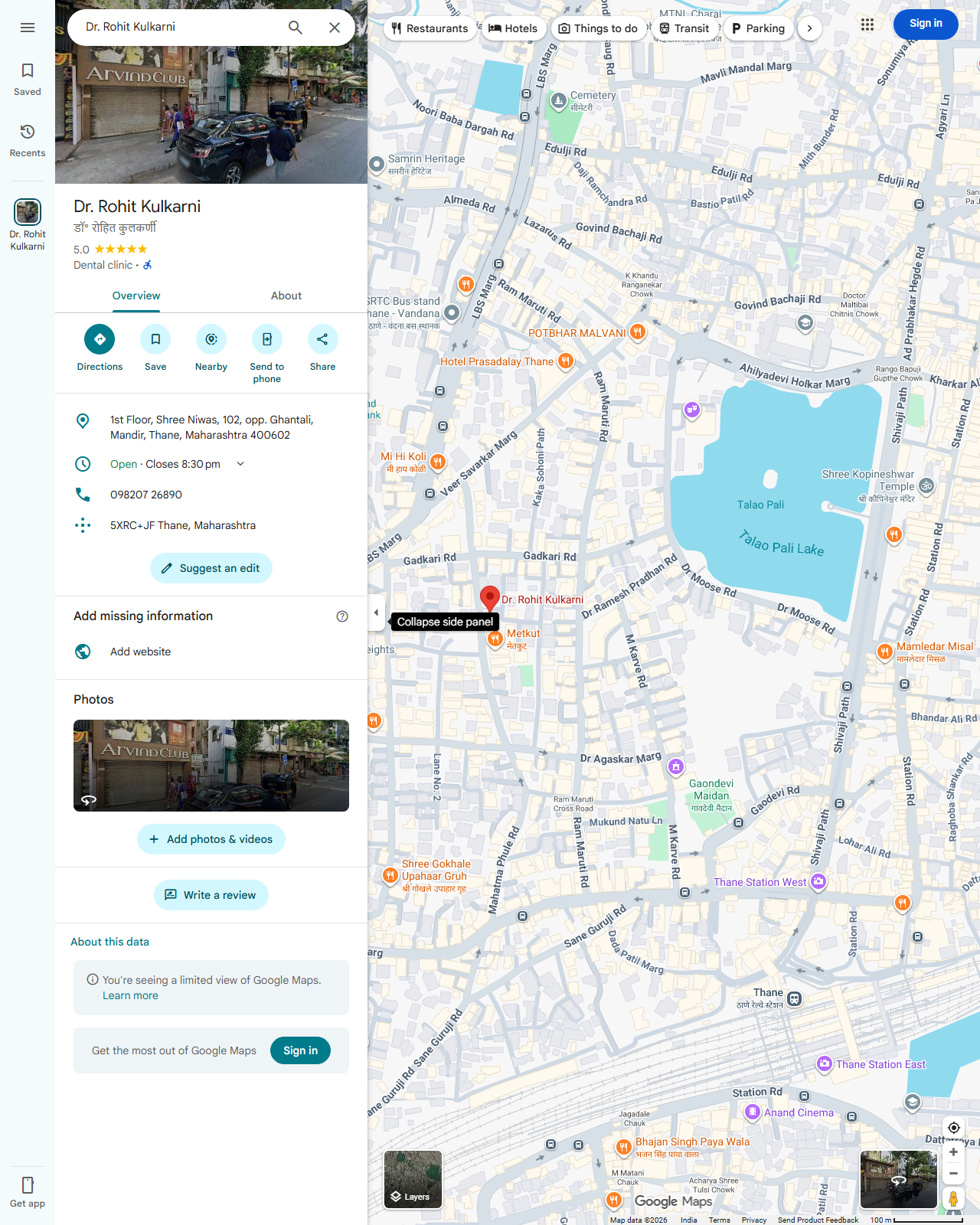Viewport: 980px width, 1225px height.
Task: Click the red Dr. Rohit Kulkarni map pin
Action: [x=490, y=598]
